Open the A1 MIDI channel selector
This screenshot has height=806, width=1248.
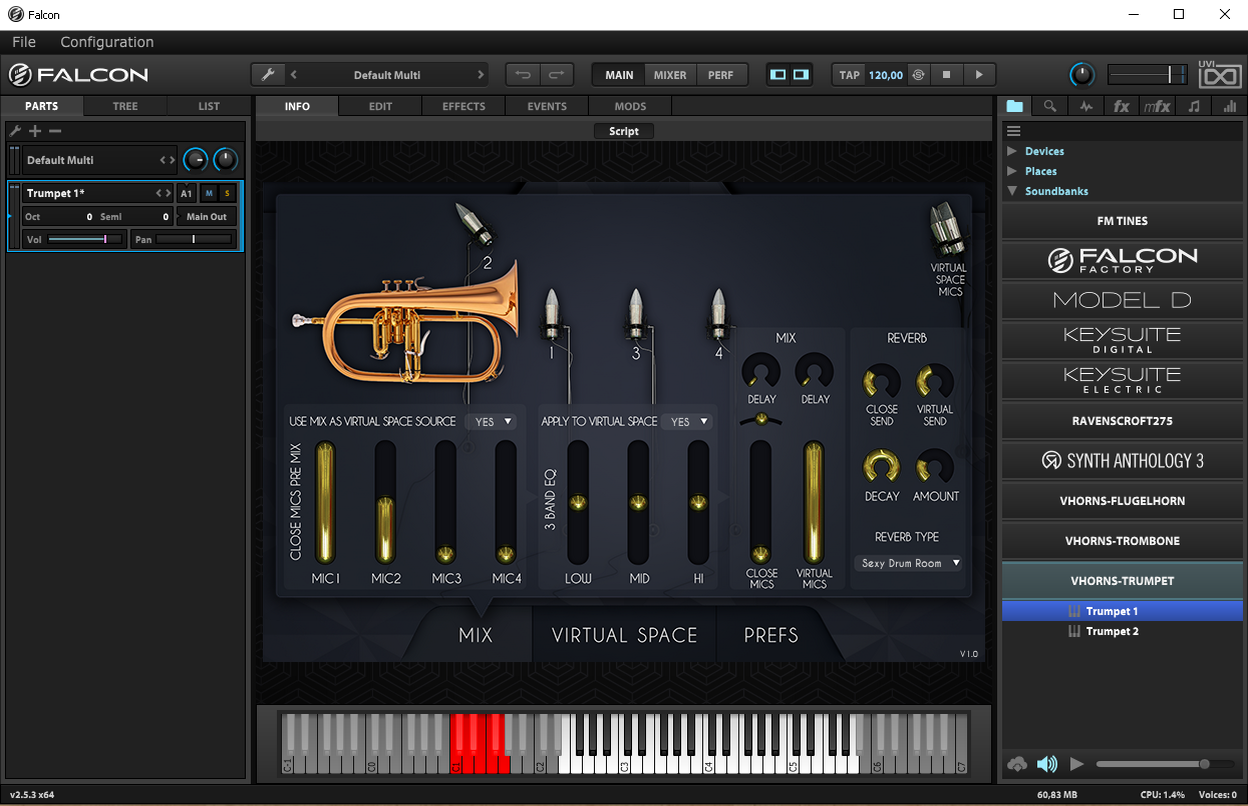pyautogui.click(x=186, y=193)
